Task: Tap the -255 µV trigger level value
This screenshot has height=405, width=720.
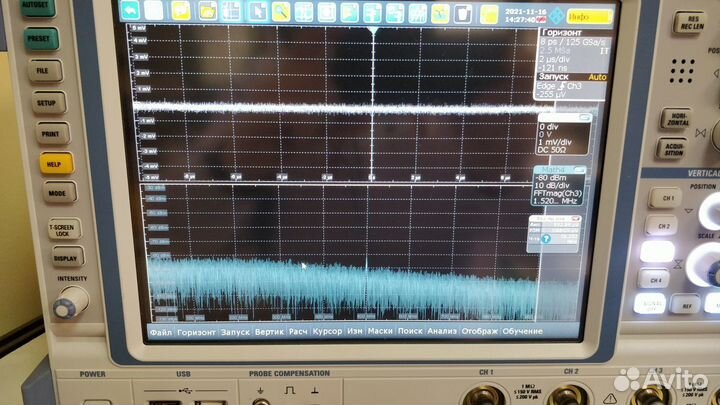Action: [x=551, y=95]
